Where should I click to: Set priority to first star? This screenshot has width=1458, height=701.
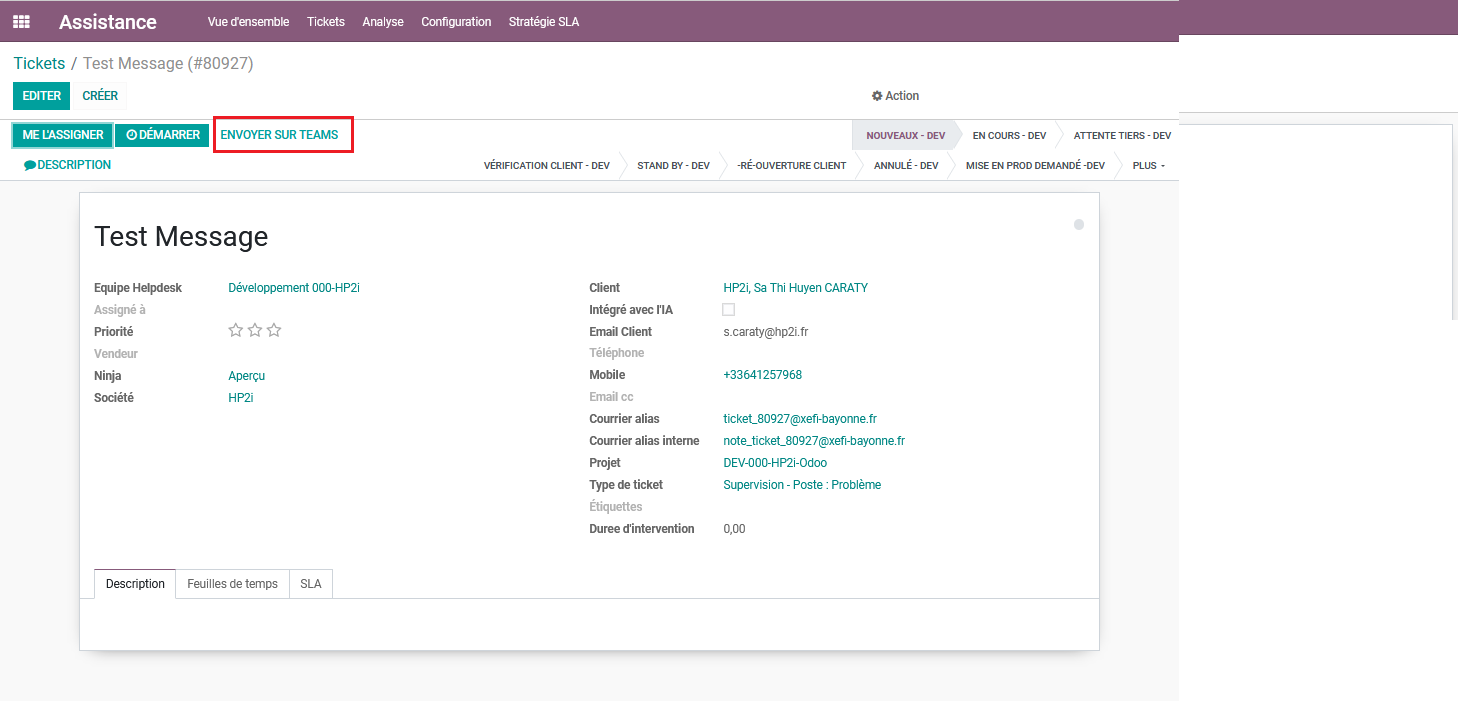[x=236, y=330]
